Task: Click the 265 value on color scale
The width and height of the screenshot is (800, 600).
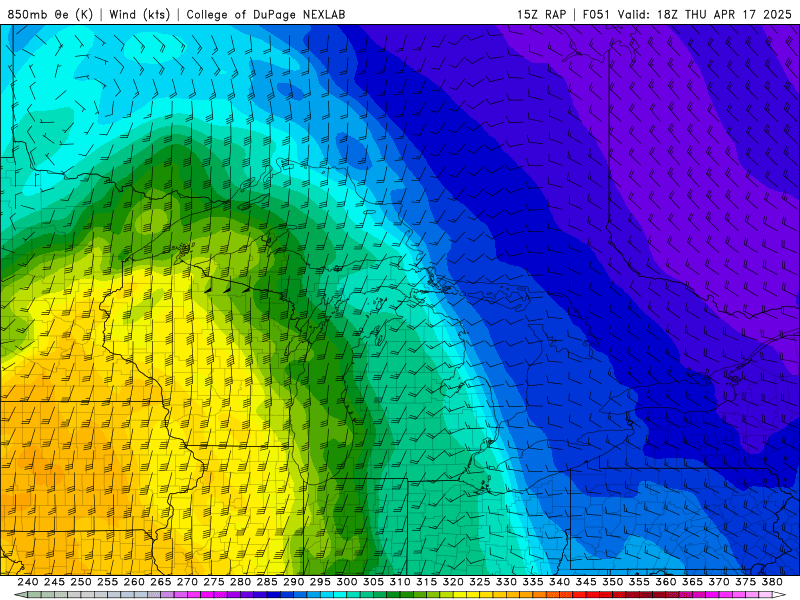Action: pyautogui.click(x=160, y=582)
